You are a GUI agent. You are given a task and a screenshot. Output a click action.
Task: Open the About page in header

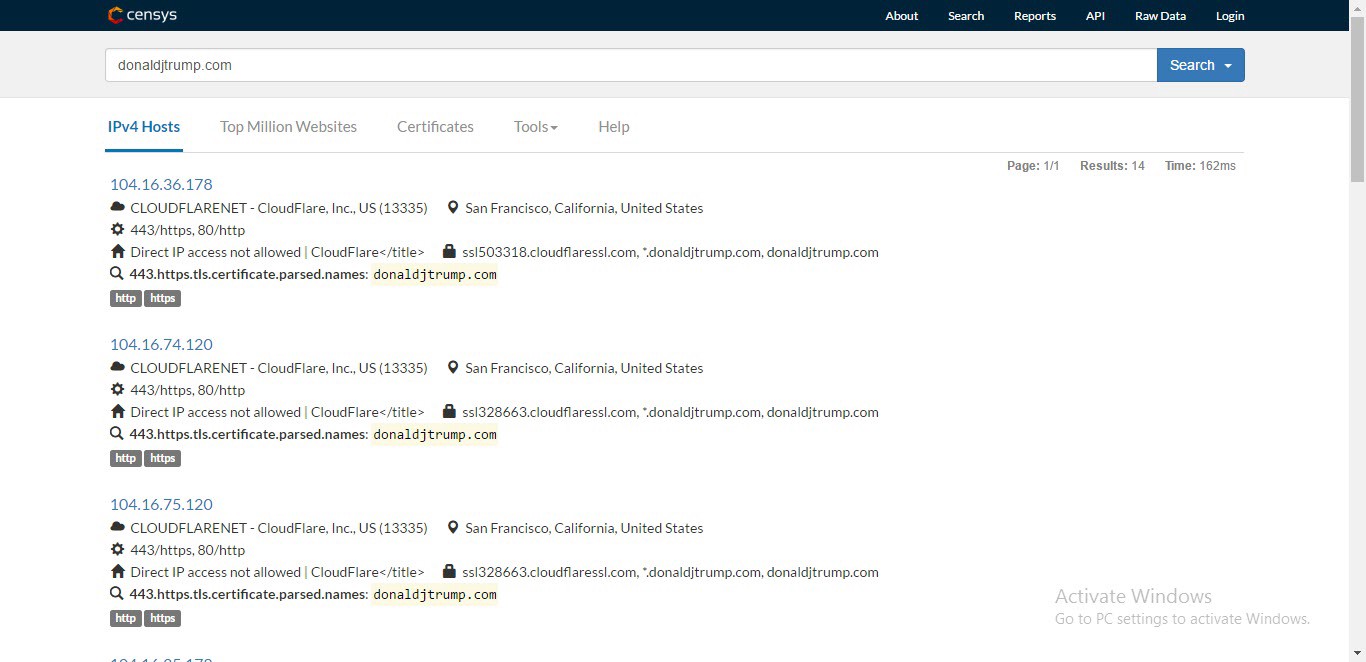pyautogui.click(x=901, y=16)
